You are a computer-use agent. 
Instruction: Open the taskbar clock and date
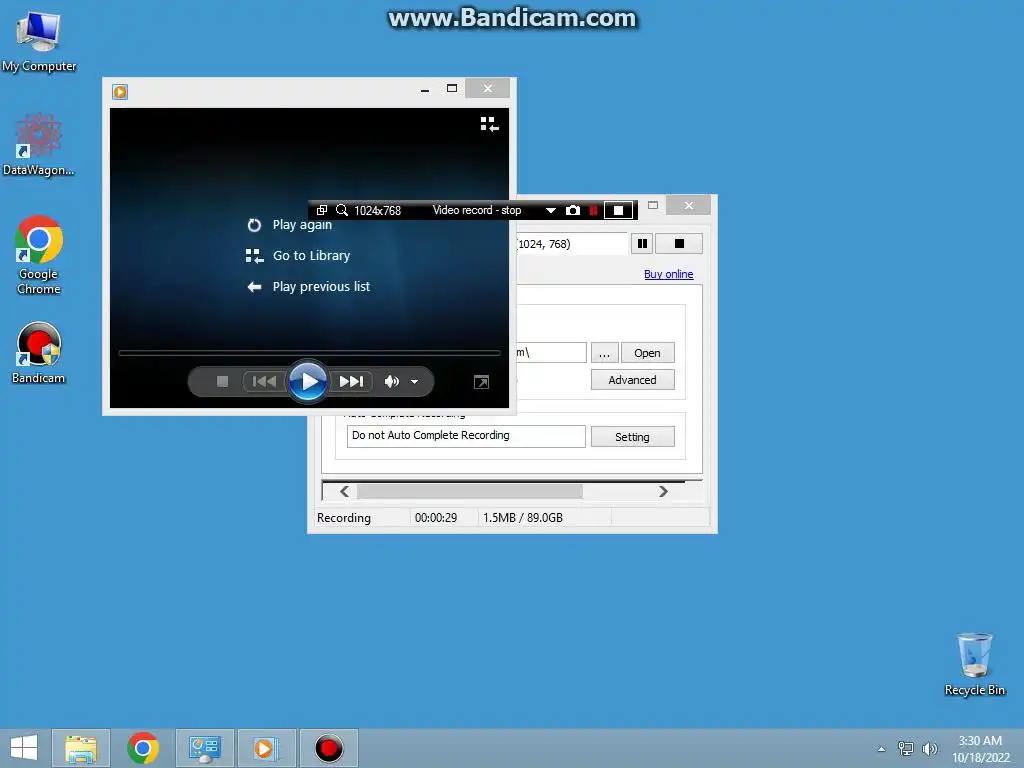980,749
